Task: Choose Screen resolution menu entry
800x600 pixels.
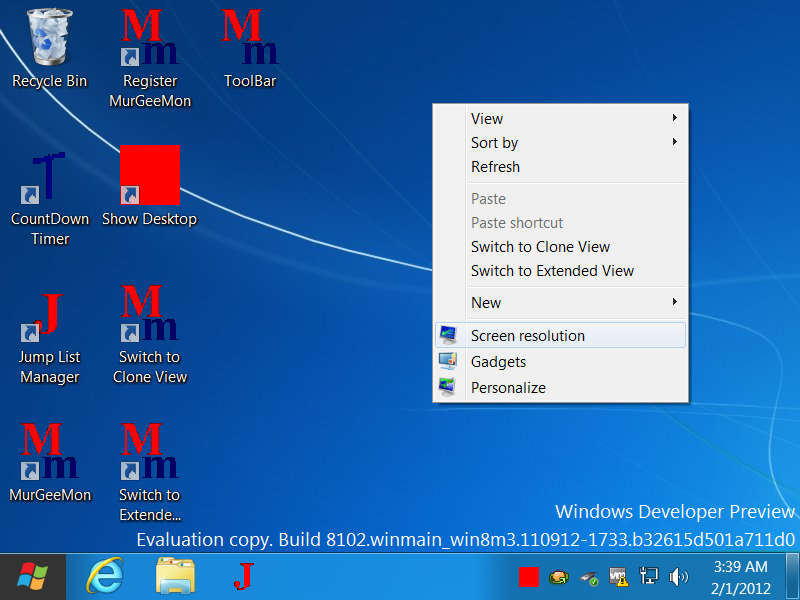Action: [560, 335]
